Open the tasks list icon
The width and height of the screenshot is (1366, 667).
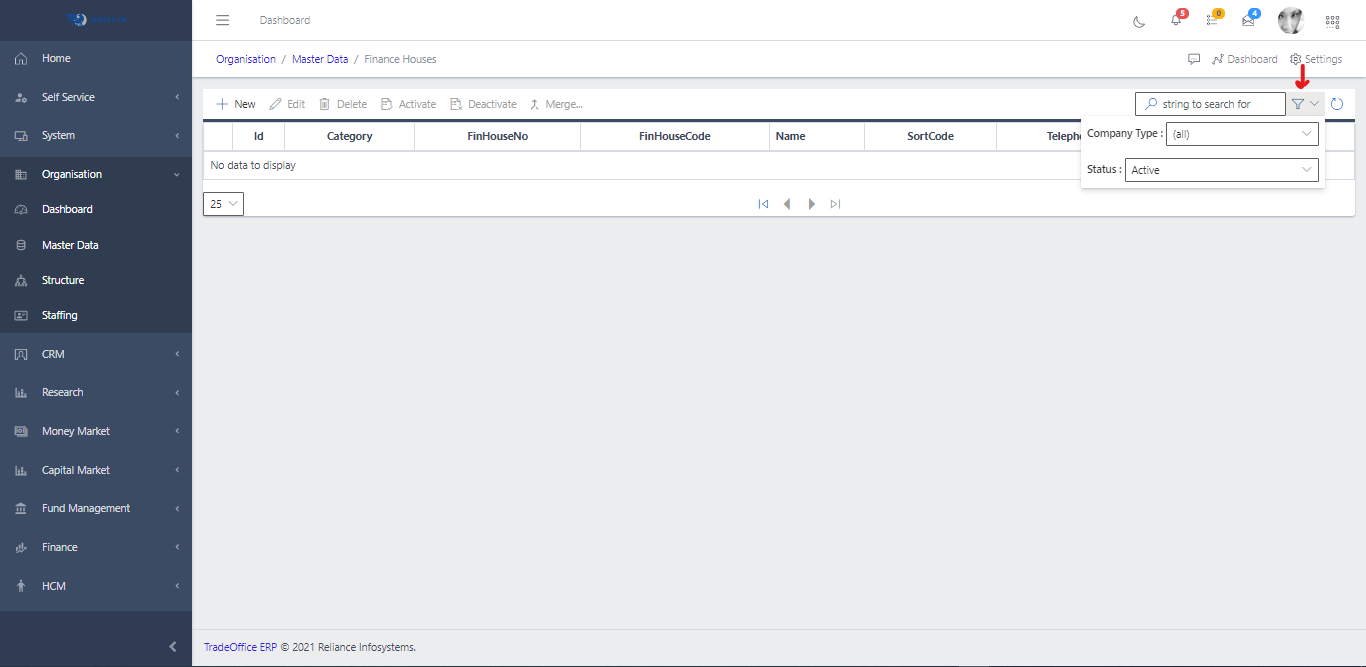(x=1212, y=20)
